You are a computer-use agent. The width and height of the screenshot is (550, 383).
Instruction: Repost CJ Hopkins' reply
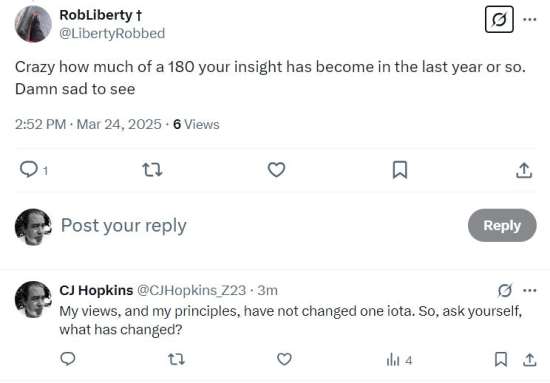click(176, 360)
